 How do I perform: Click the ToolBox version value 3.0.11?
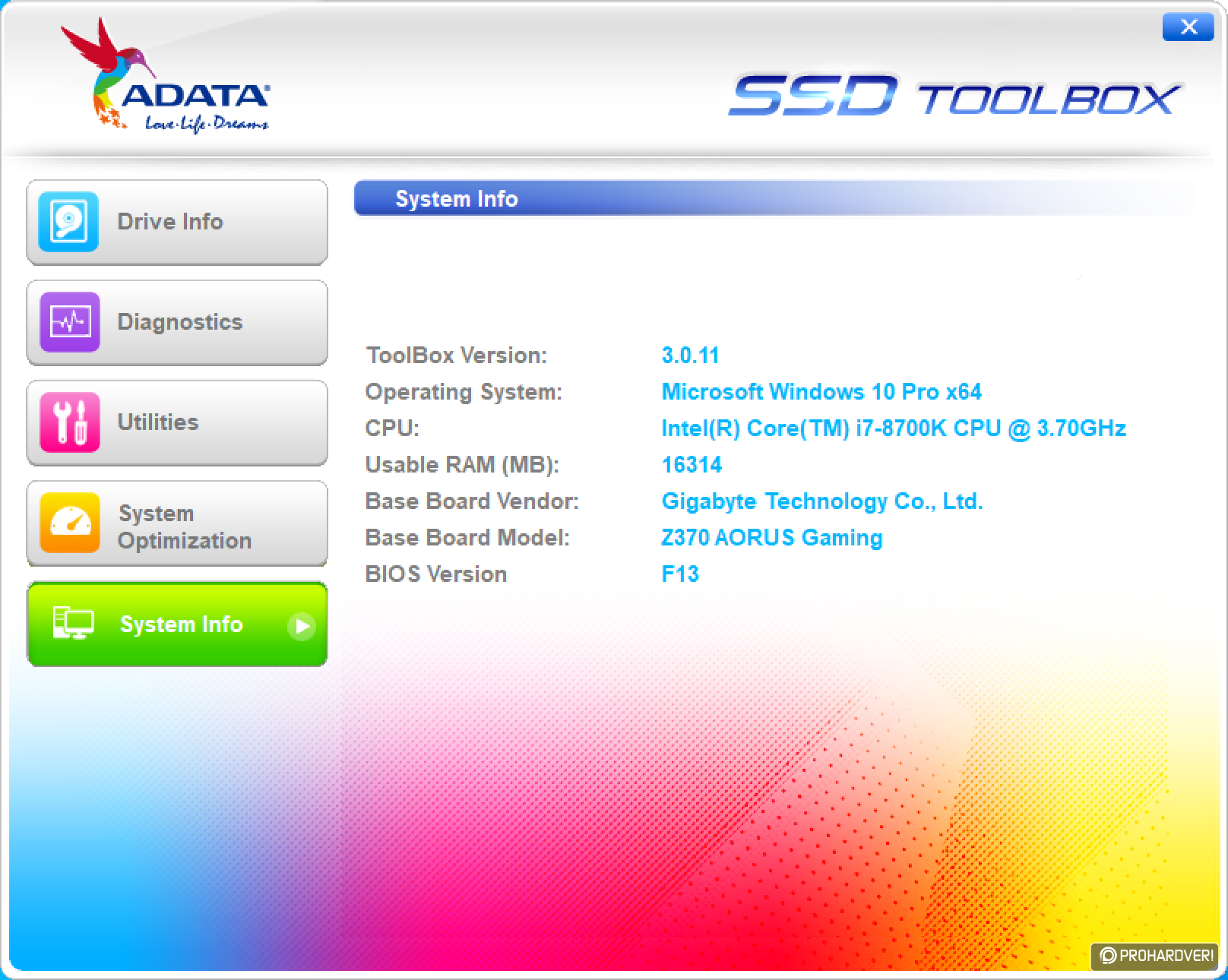point(690,356)
